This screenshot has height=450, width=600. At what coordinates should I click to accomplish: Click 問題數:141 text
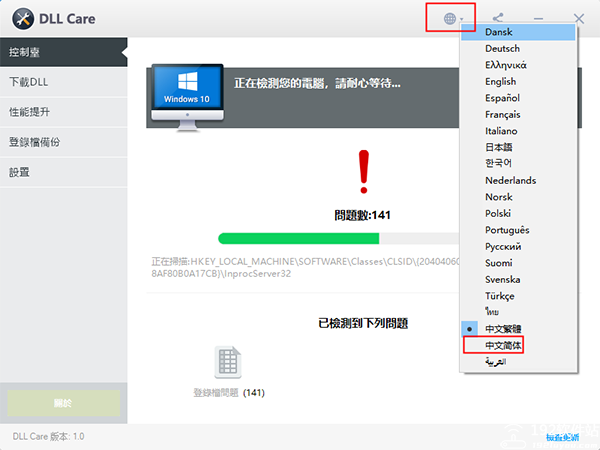(362, 215)
